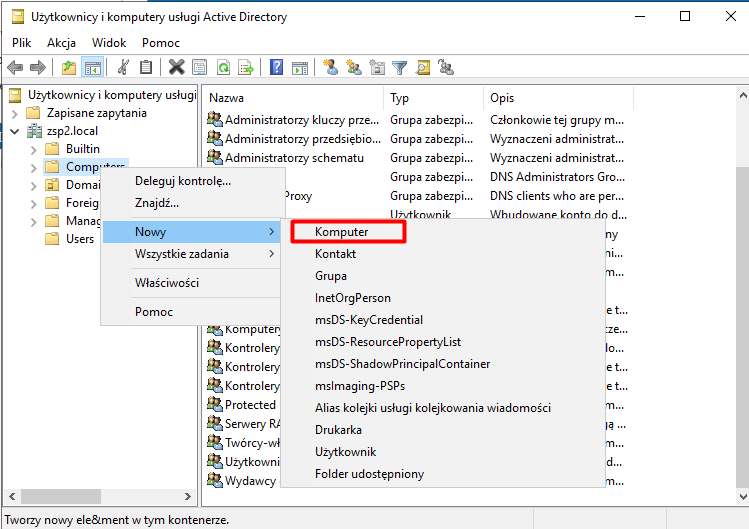Click the Export list toolbar icon

pyautogui.click(x=247, y=67)
